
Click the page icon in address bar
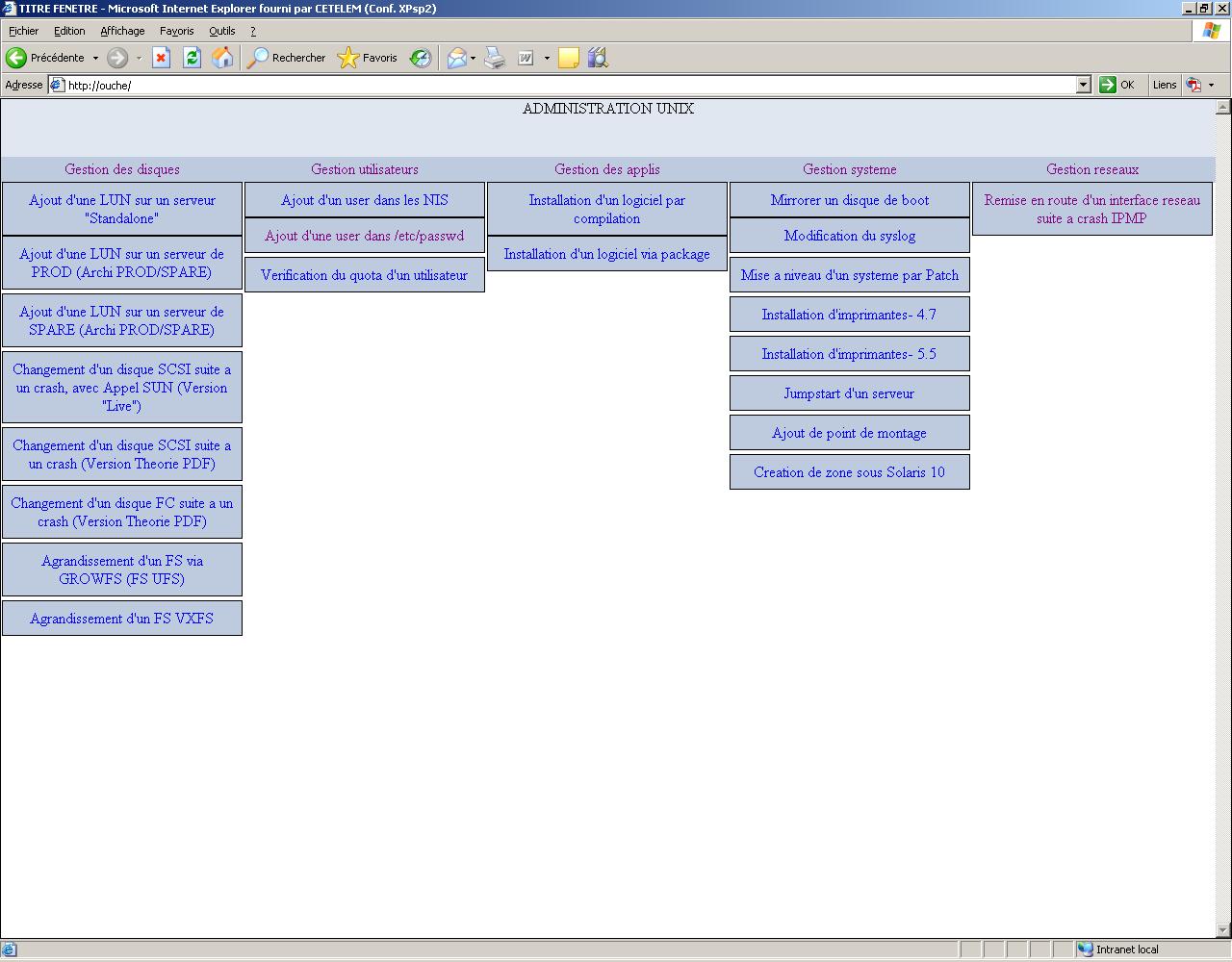coord(58,85)
